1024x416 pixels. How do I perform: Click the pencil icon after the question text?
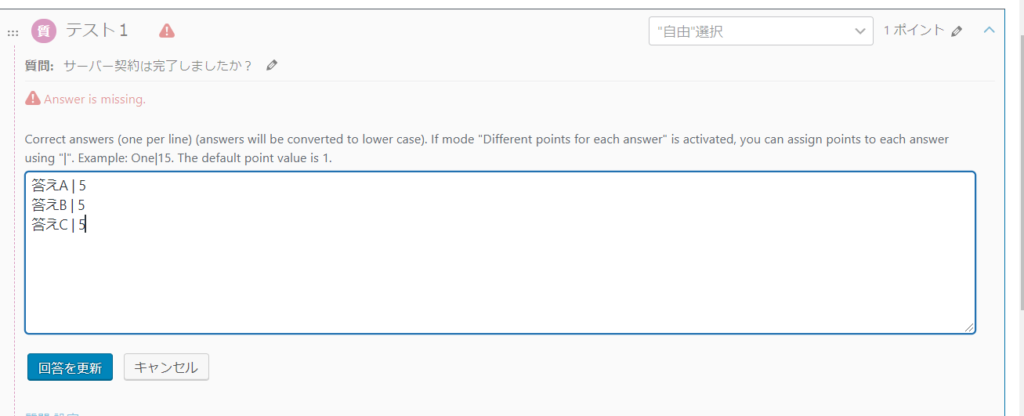pyautogui.click(x=272, y=66)
